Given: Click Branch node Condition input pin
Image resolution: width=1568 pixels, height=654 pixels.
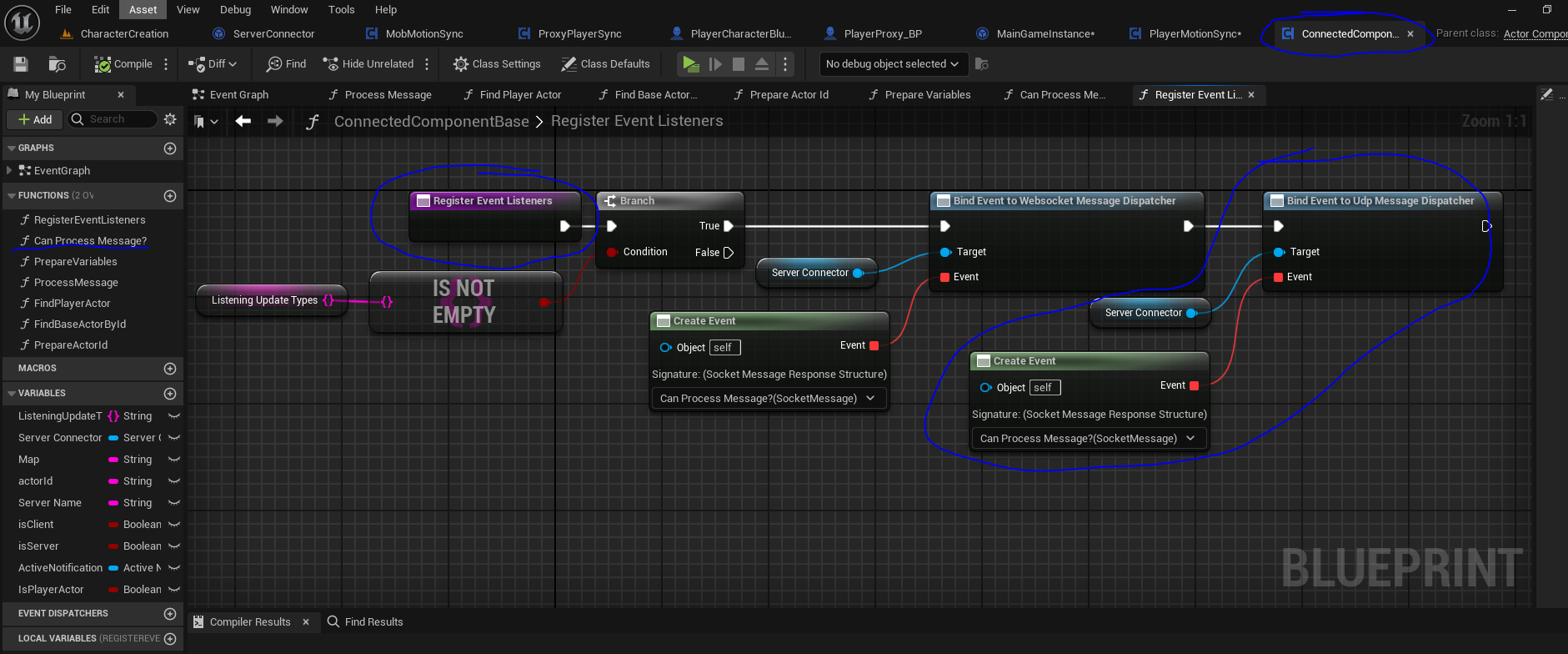Looking at the screenshot, I should (612, 252).
